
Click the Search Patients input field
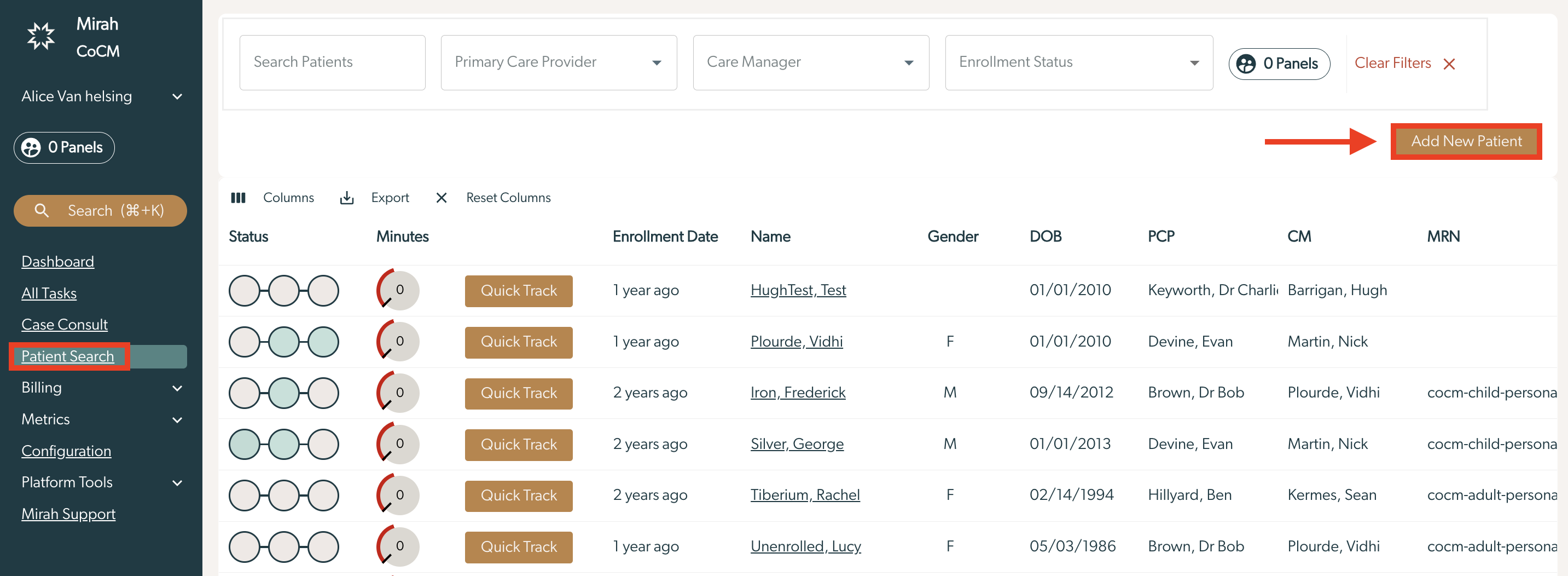click(332, 63)
